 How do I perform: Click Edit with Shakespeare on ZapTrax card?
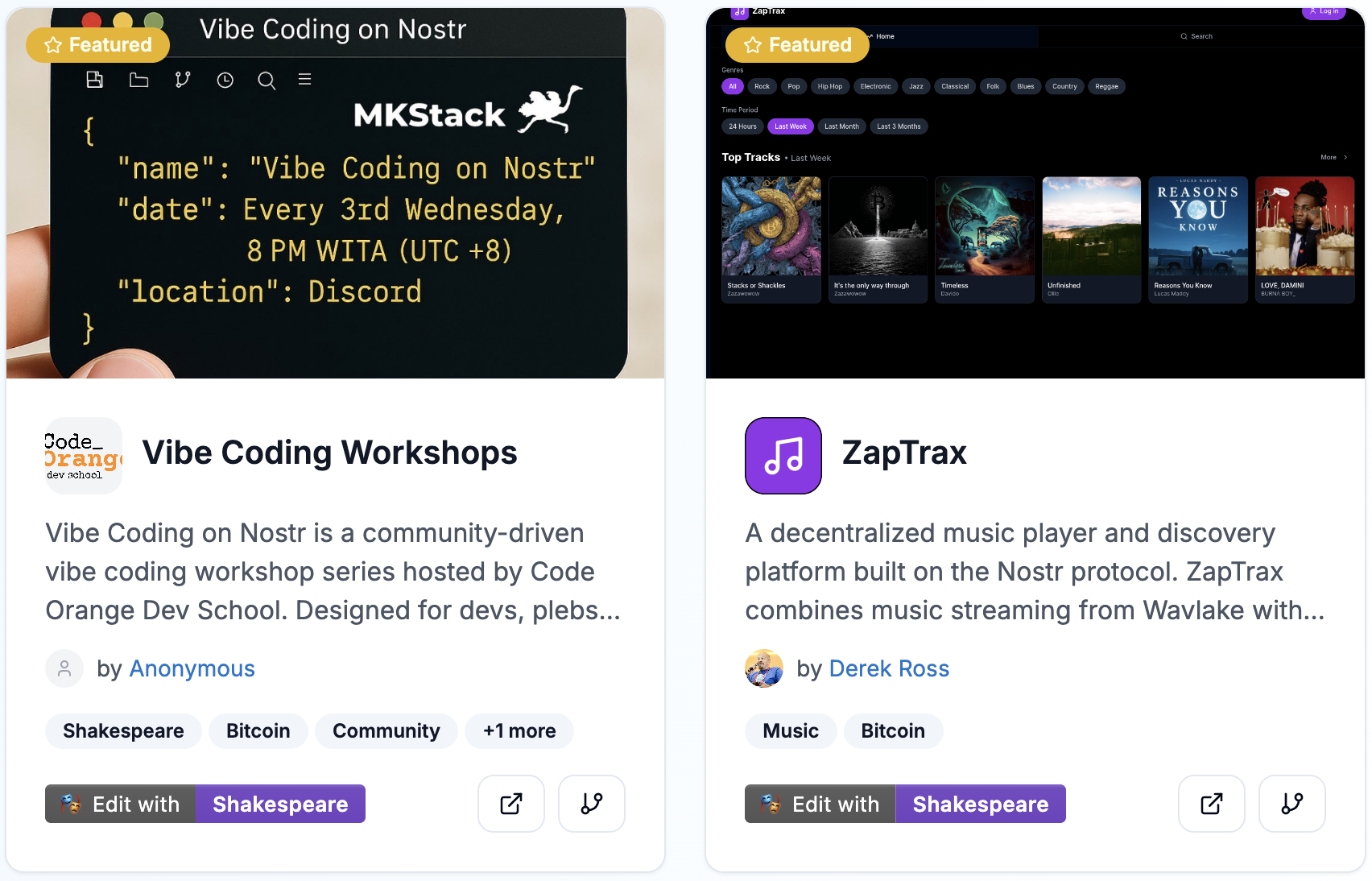click(905, 804)
